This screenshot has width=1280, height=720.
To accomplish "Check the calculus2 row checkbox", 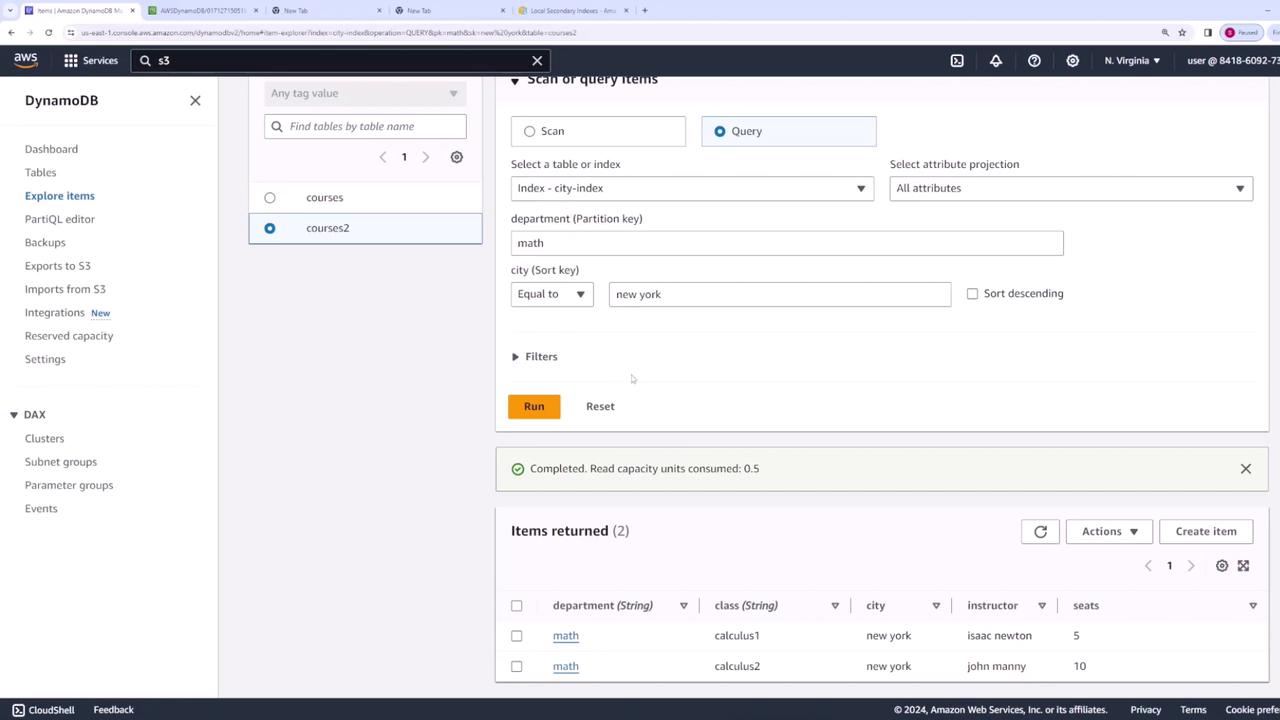I will click(517, 666).
